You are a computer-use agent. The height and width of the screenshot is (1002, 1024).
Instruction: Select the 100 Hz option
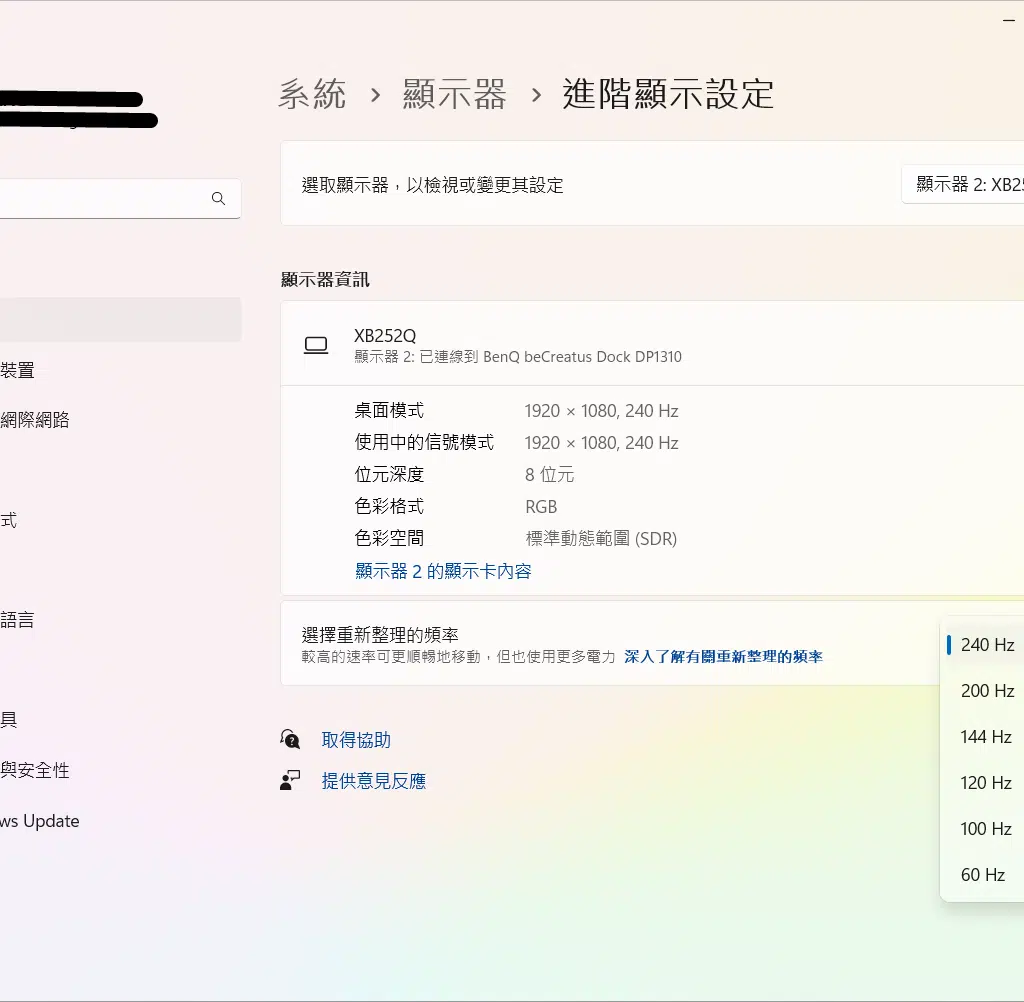pos(986,829)
